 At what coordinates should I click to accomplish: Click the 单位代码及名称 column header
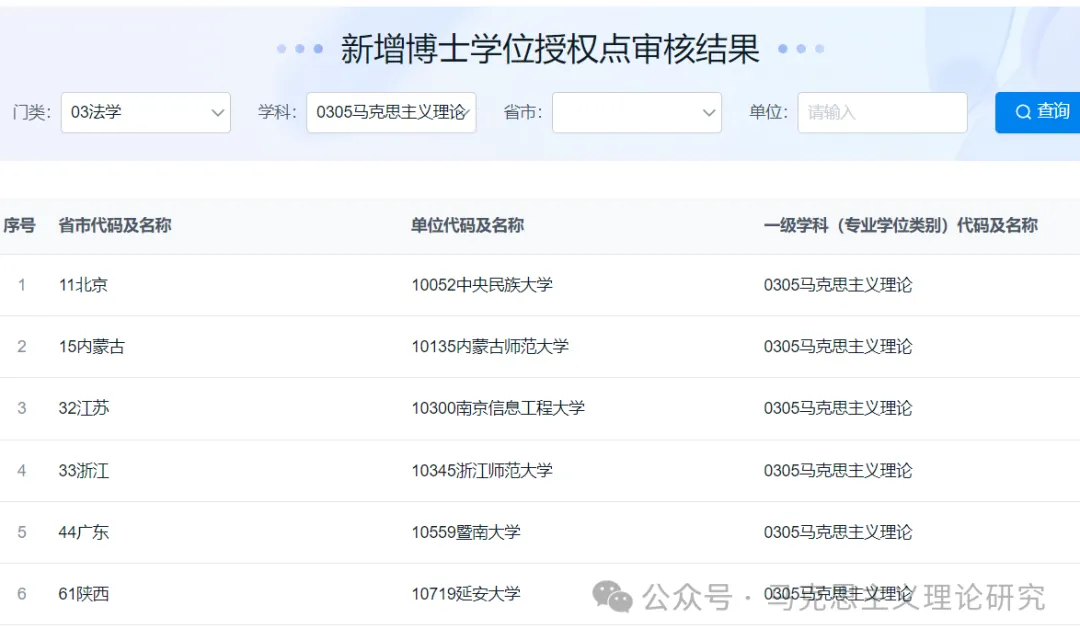click(468, 225)
